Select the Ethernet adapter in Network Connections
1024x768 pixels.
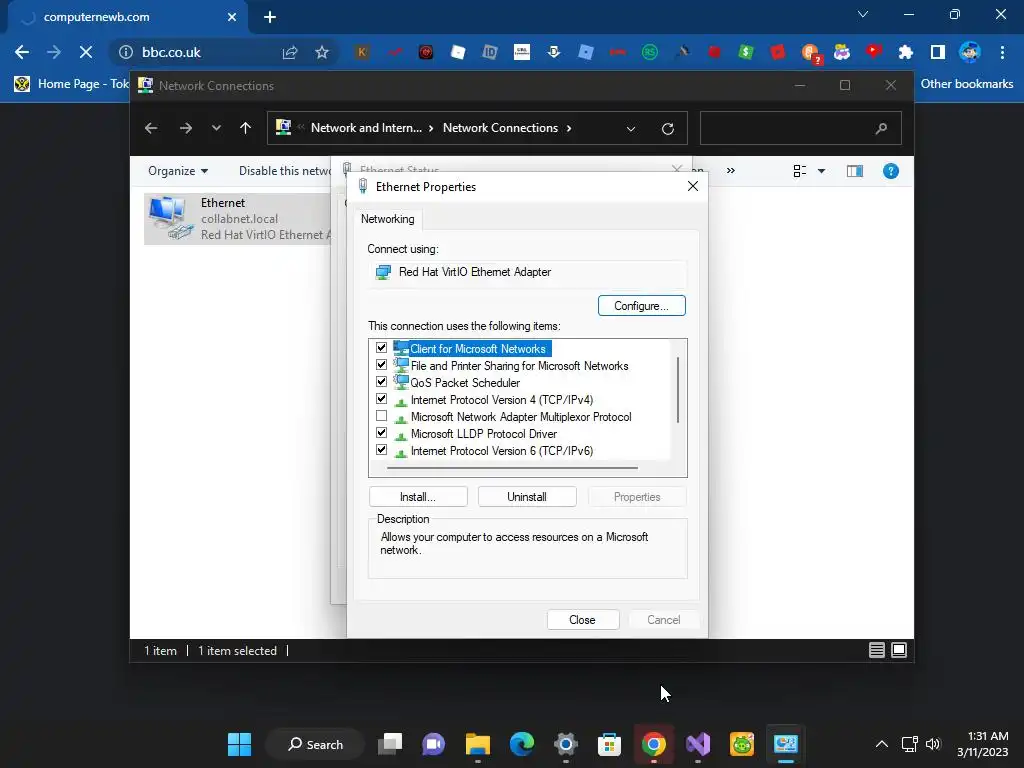238,219
